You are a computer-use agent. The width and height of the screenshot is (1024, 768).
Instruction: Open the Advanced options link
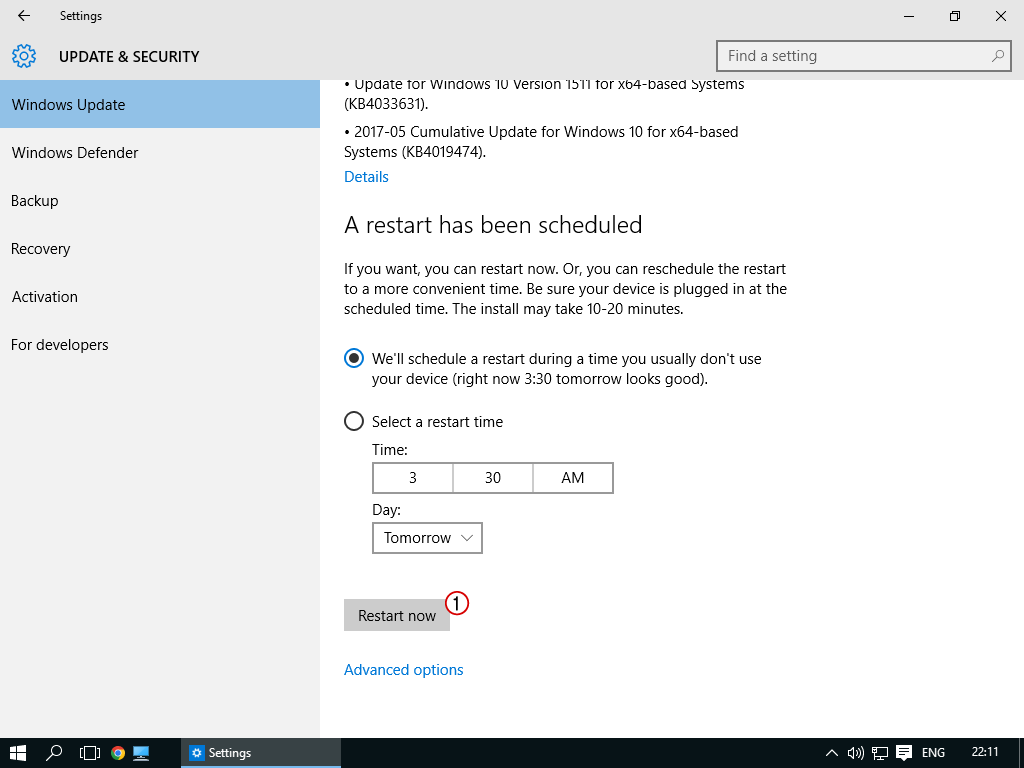click(x=404, y=670)
